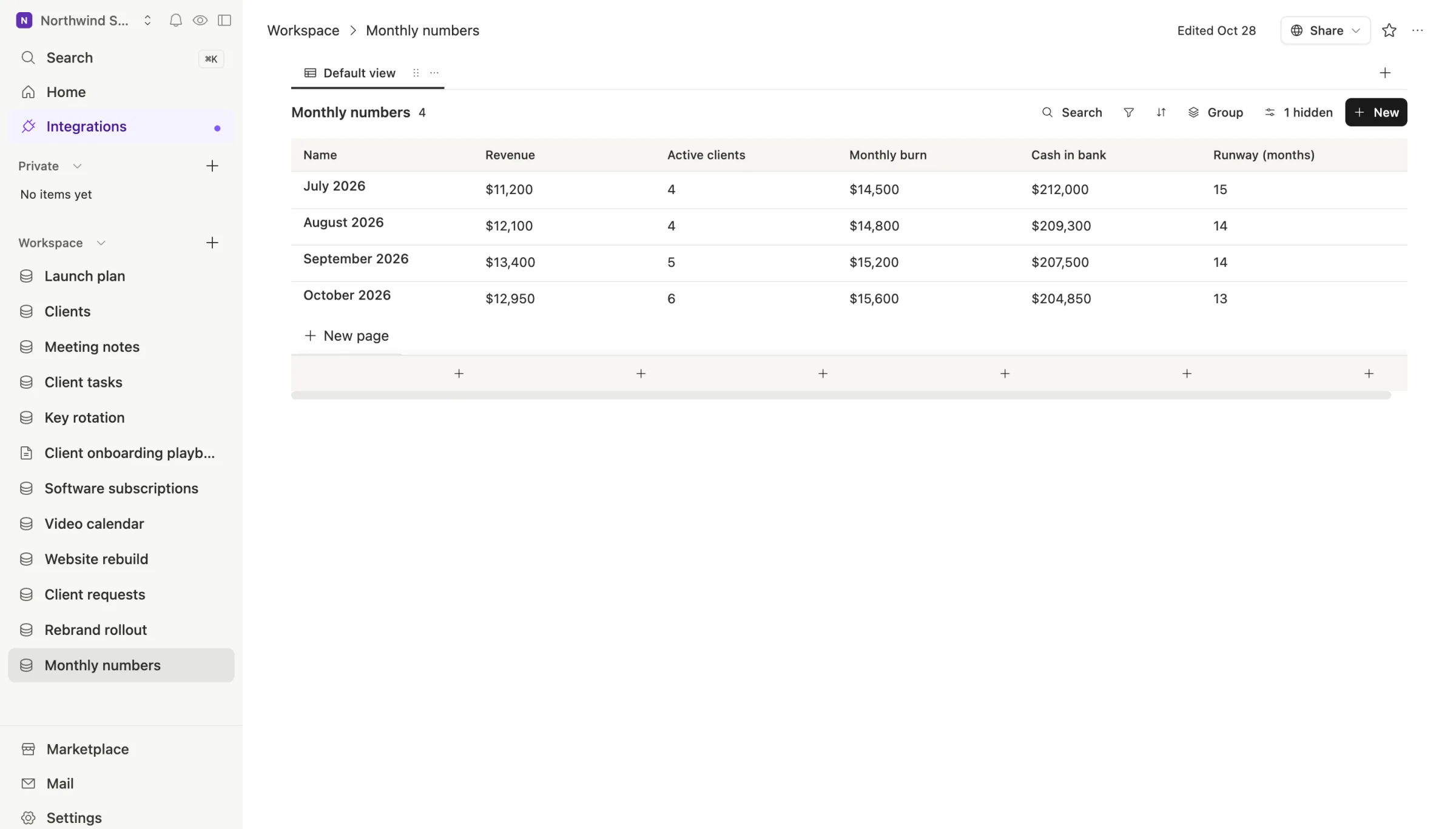Open Settings from sidebar

tap(121, 818)
